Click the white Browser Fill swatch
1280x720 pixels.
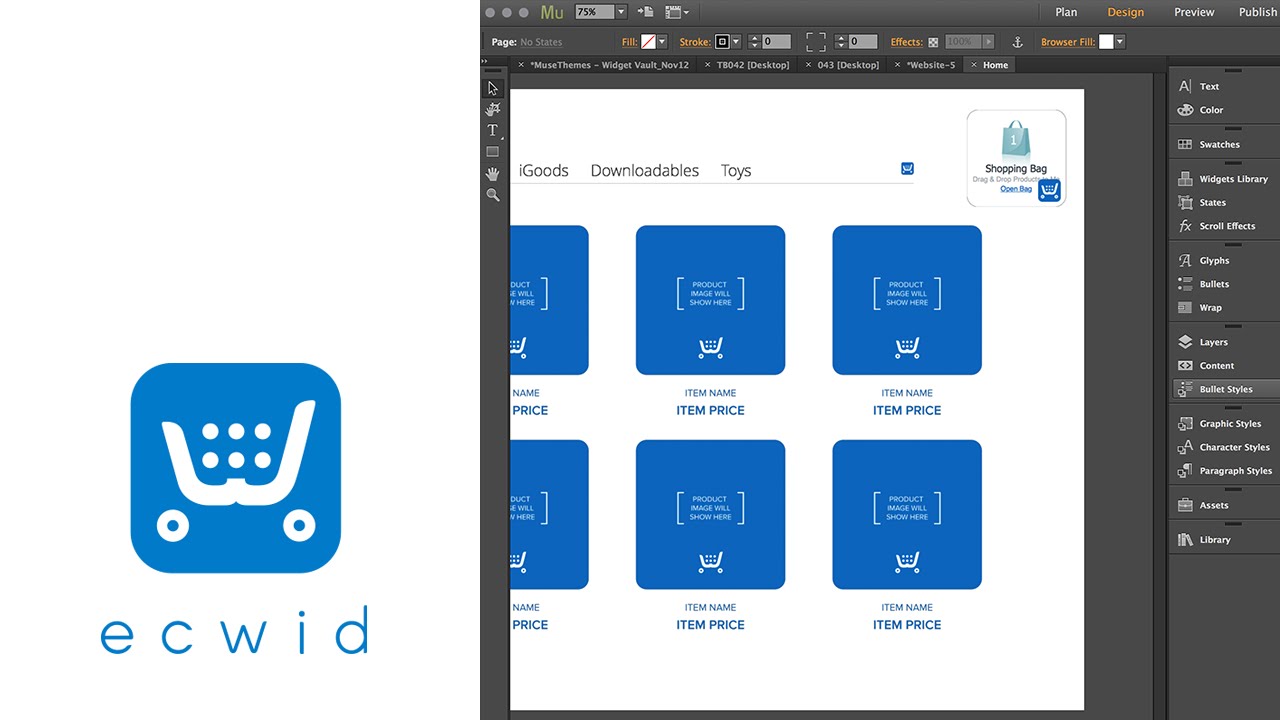(1106, 42)
